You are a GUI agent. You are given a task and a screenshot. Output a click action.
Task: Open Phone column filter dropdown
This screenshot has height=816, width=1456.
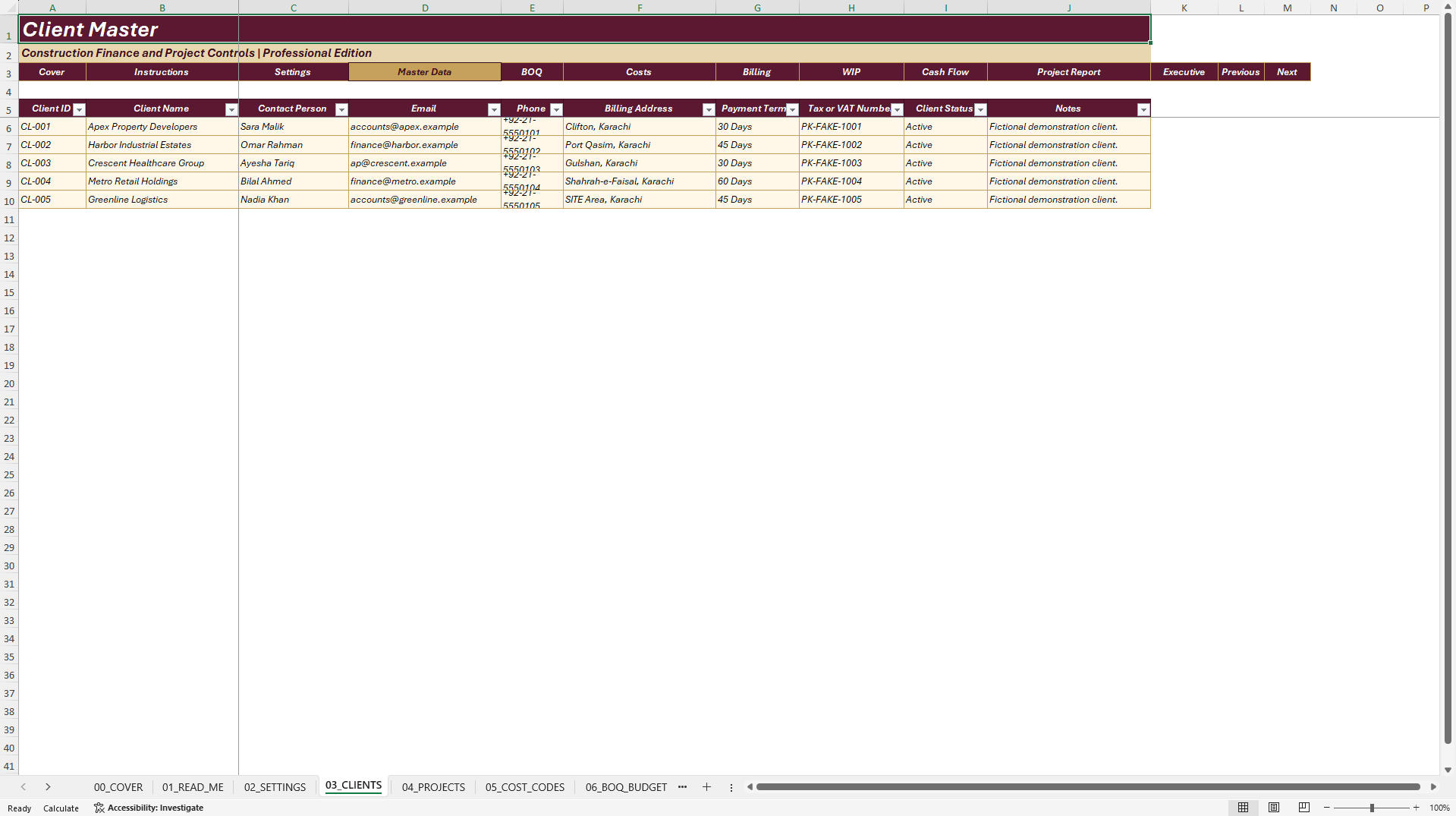click(x=556, y=109)
